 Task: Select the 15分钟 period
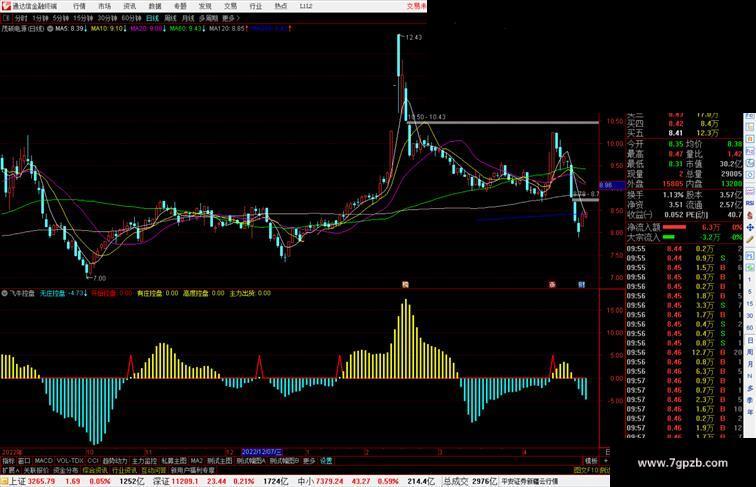83,18
